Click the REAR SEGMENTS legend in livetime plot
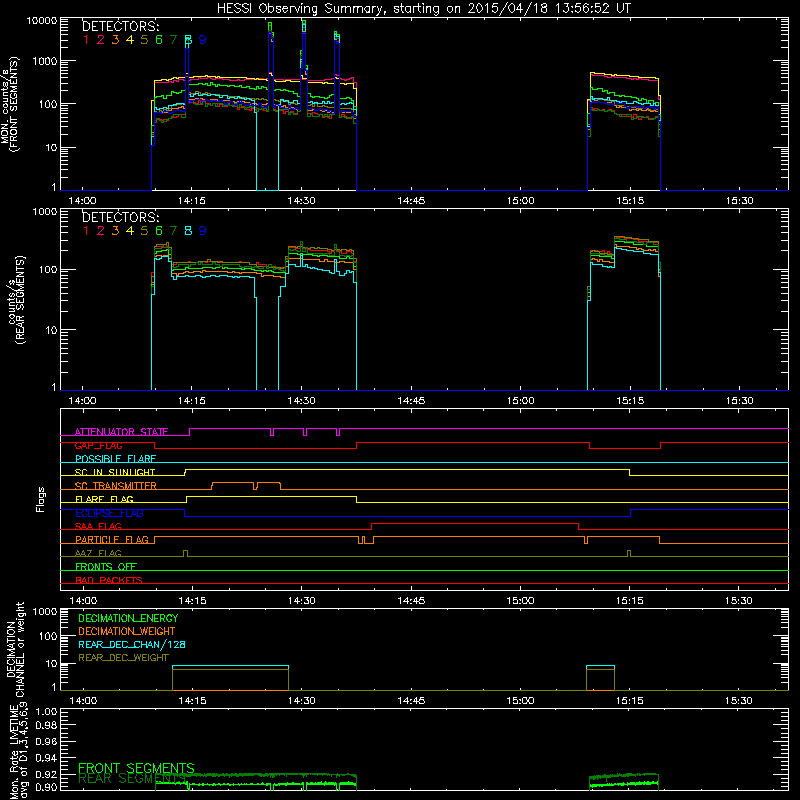The width and height of the screenshot is (800, 800). [x=132, y=779]
